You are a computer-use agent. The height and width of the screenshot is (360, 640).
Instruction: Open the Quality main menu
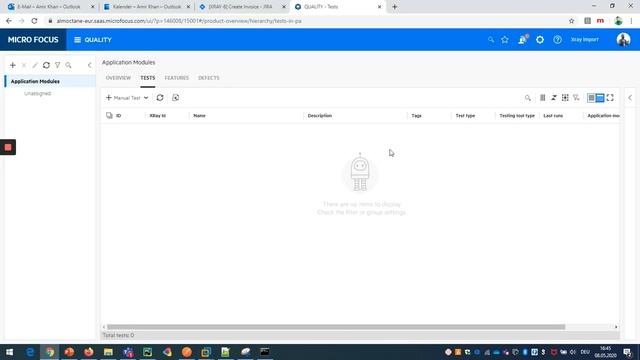tap(93, 40)
